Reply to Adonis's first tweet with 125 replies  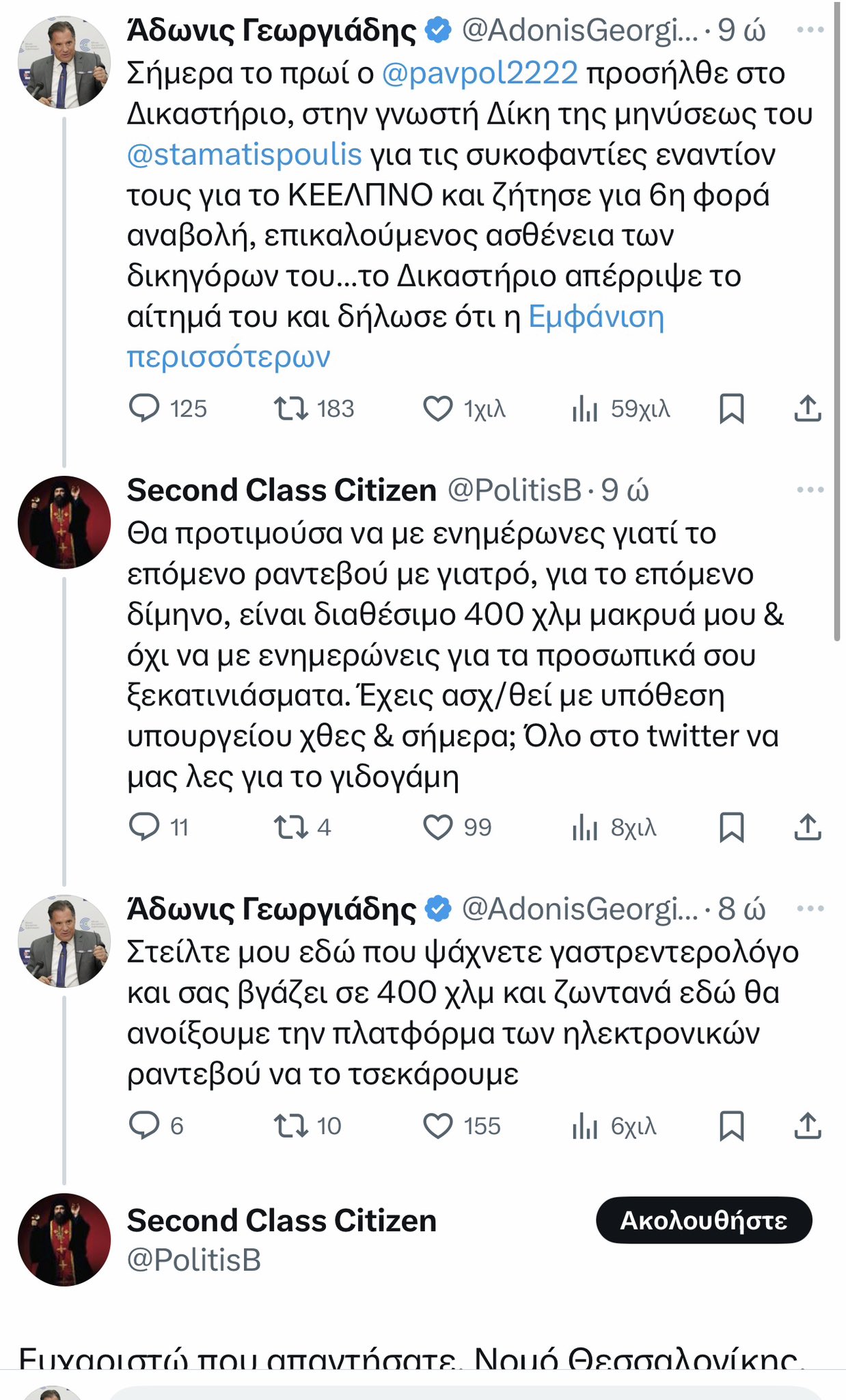coord(144,408)
